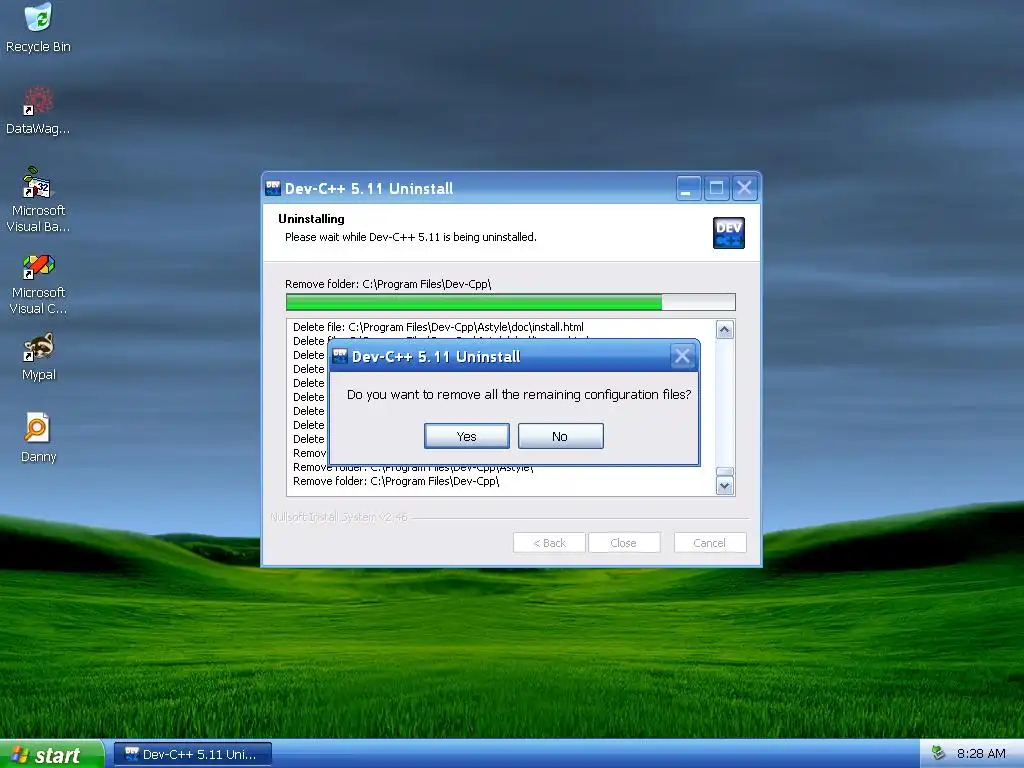Select the Danny desktop file icon
The width and height of the screenshot is (1024, 768).
point(38,438)
